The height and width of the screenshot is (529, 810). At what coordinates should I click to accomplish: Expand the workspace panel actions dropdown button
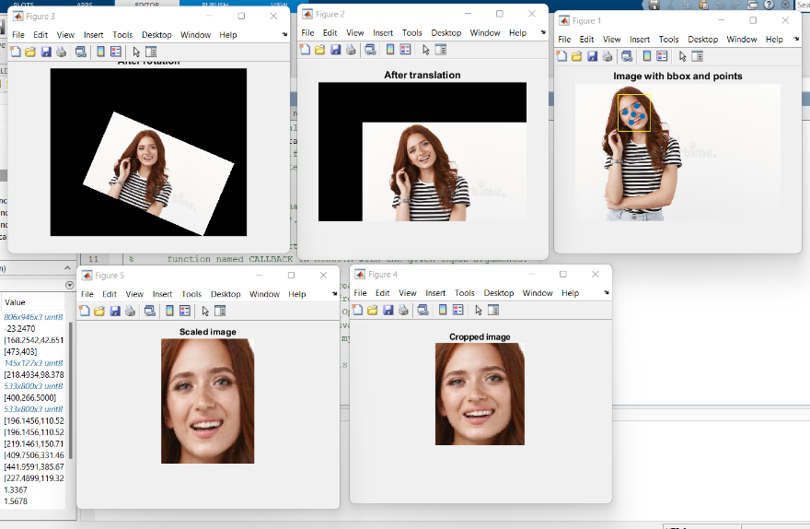[x=69, y=285]
